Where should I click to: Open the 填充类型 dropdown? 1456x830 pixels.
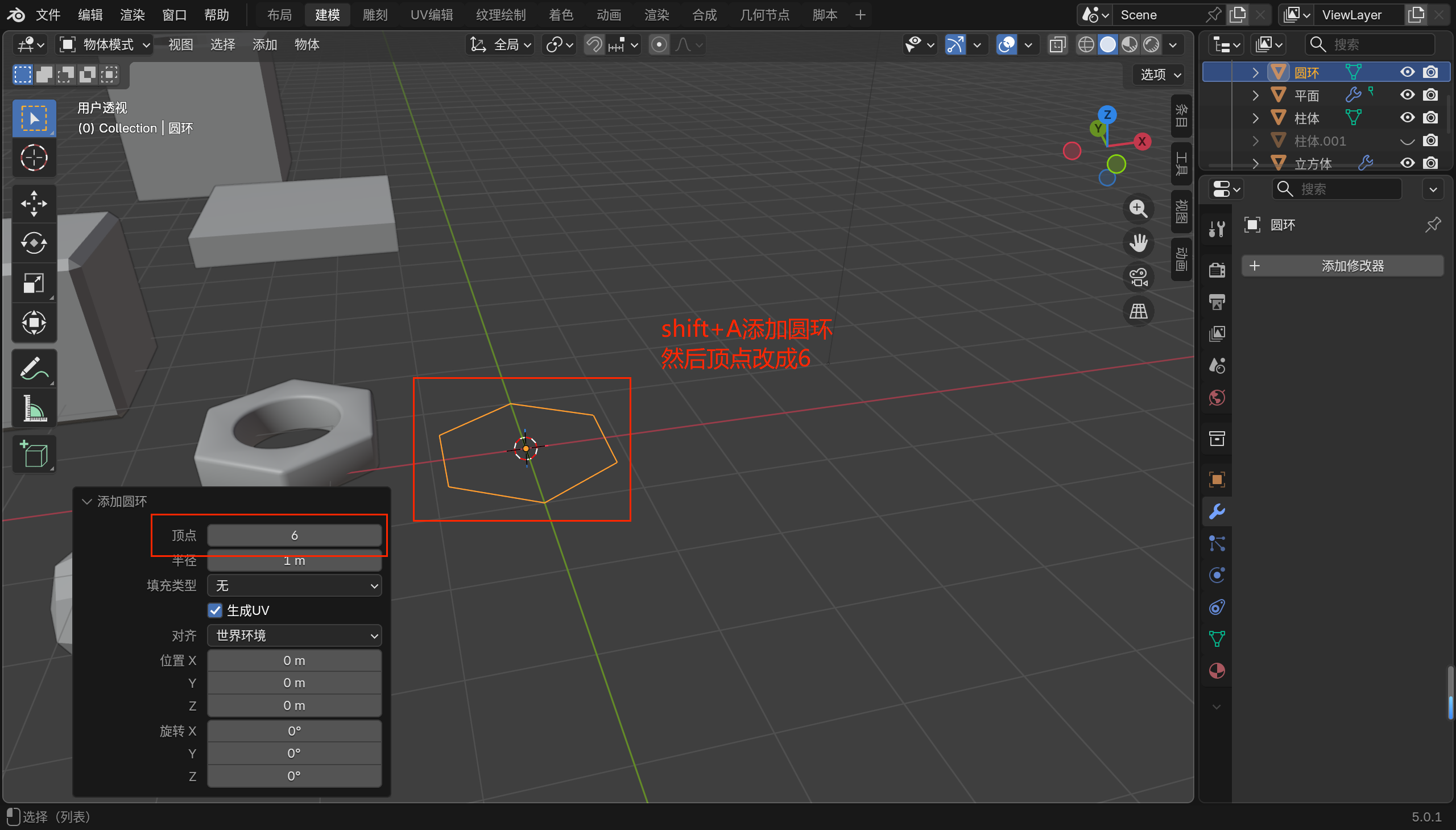tap(294, 585)
